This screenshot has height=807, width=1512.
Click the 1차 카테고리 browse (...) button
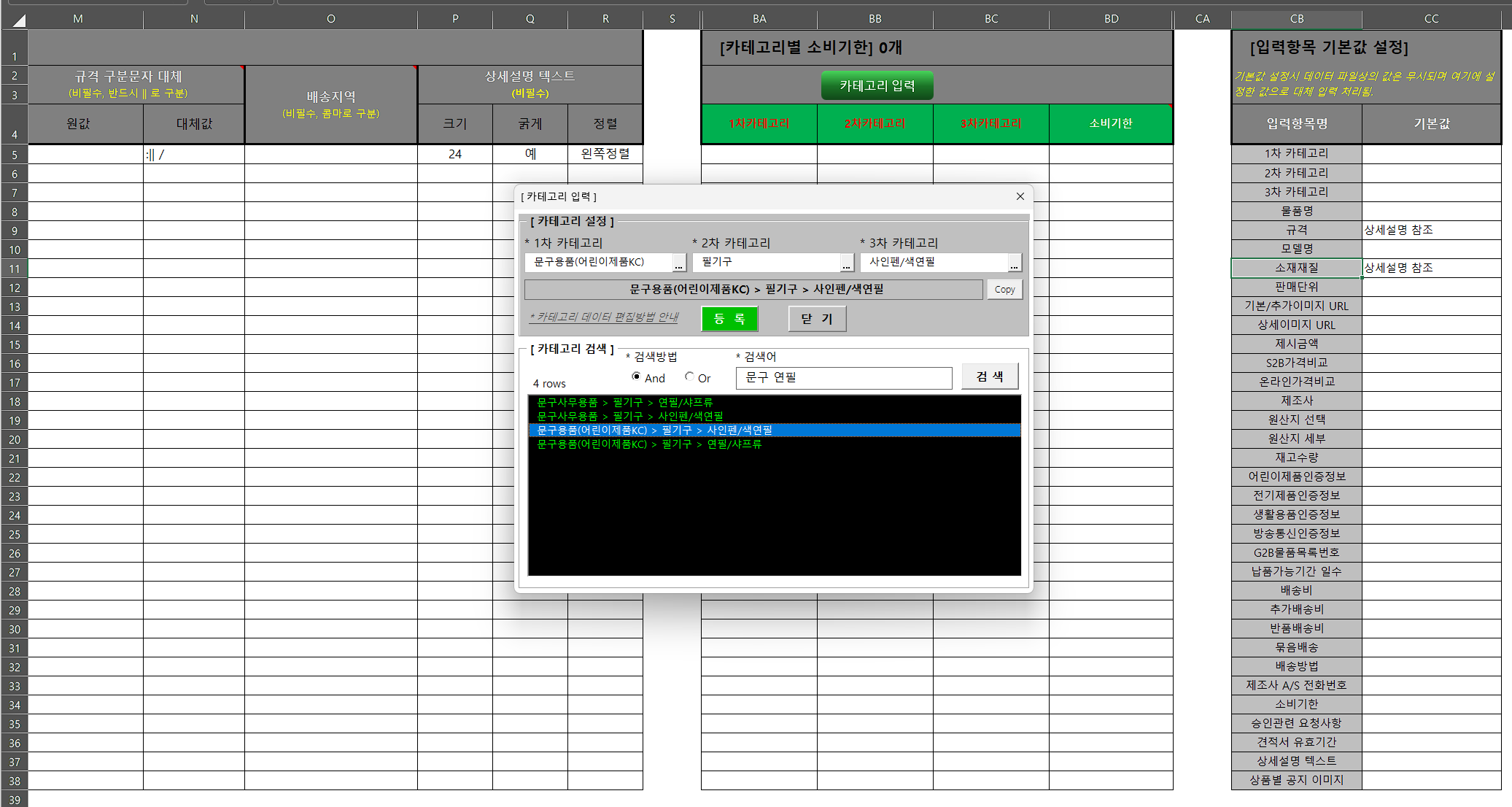pyautogui.click(x=678, y=263)
